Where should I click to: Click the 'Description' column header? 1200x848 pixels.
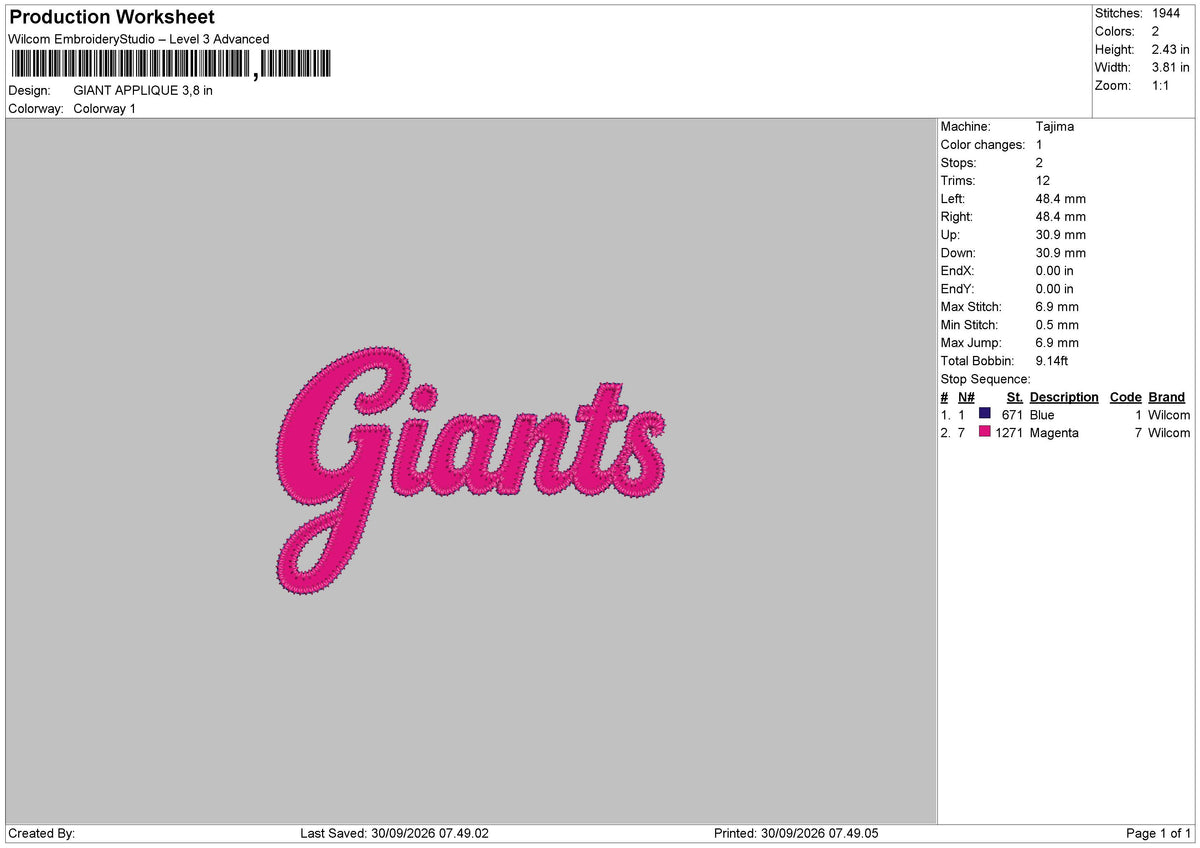1064,397
